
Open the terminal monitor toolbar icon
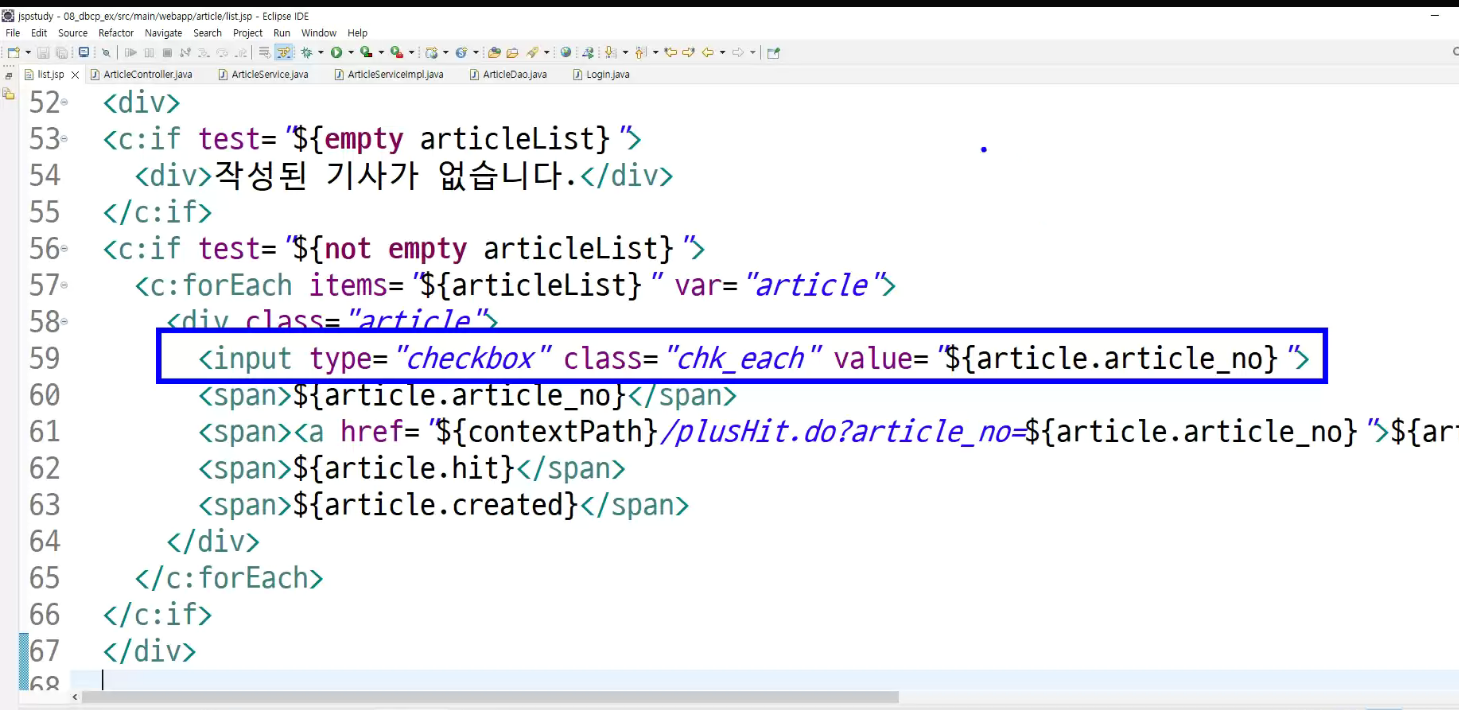coord(84,52)
